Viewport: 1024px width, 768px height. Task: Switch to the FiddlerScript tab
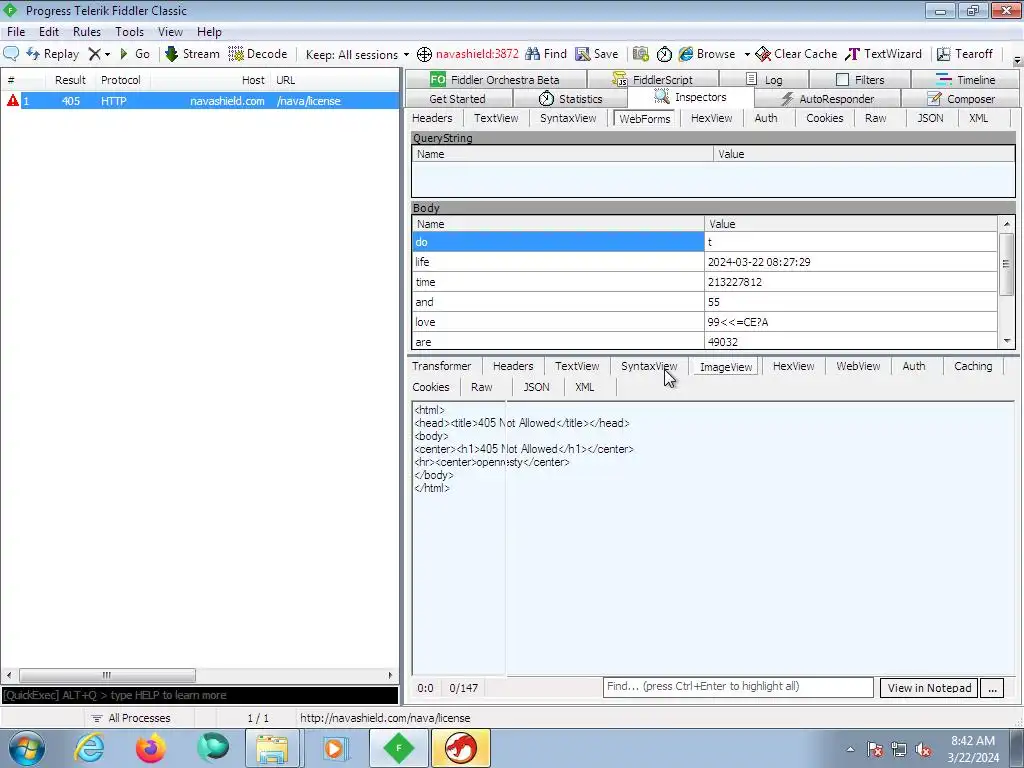click(652, 80)
